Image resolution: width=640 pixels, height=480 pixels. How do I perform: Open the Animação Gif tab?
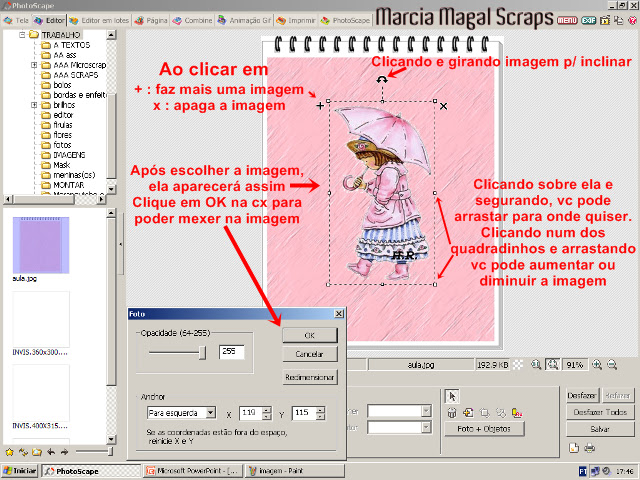tap(244, 20)
